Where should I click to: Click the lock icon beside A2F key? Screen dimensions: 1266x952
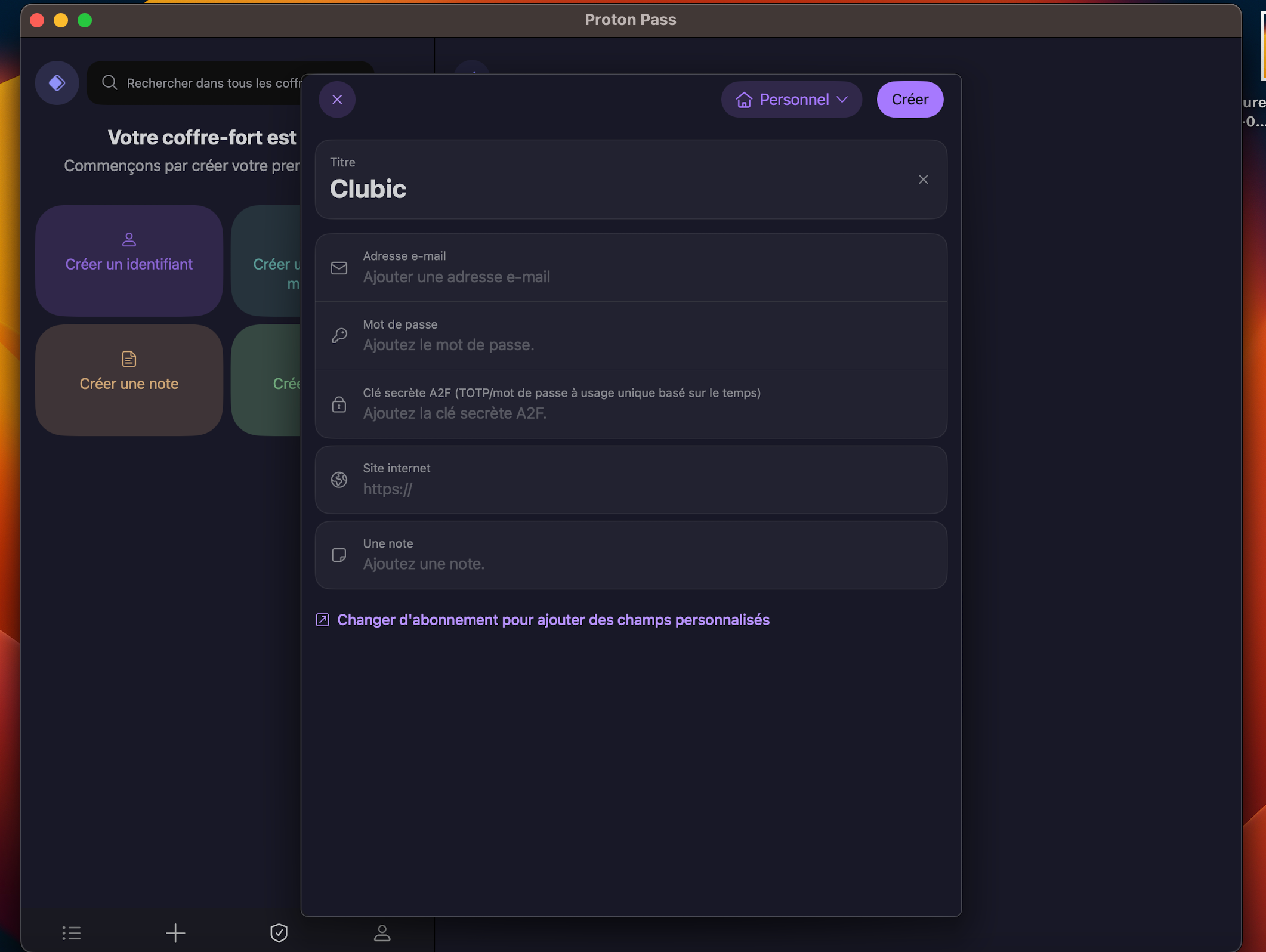pos(339,404)
